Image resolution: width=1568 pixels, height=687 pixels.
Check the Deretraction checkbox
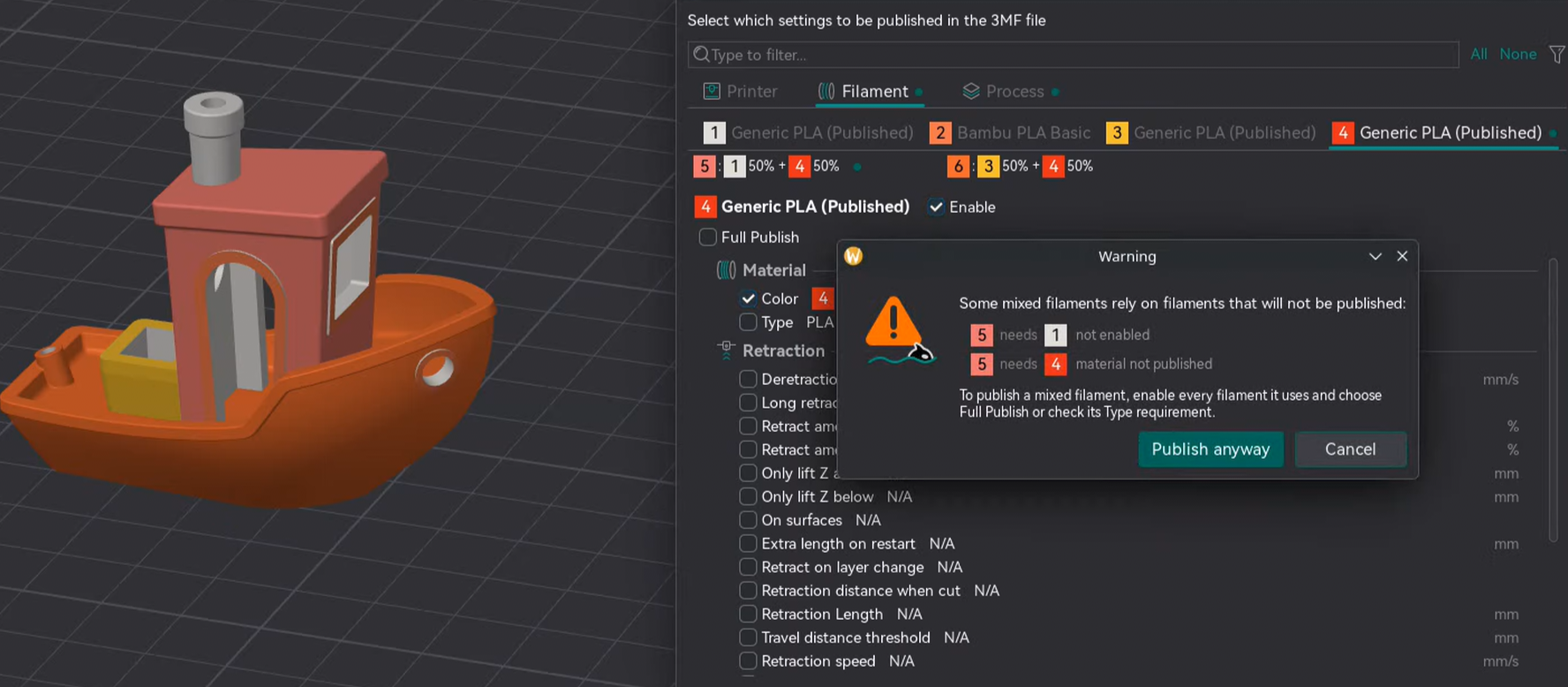point(748,379)
